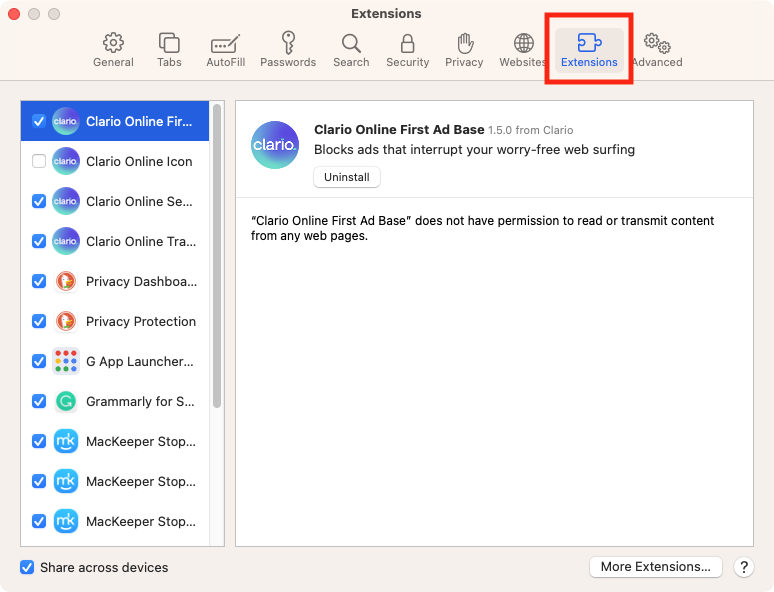Click Clario icon beside Clario Online Icon
The height and width of the screenshot is (592, 774).
66,161
